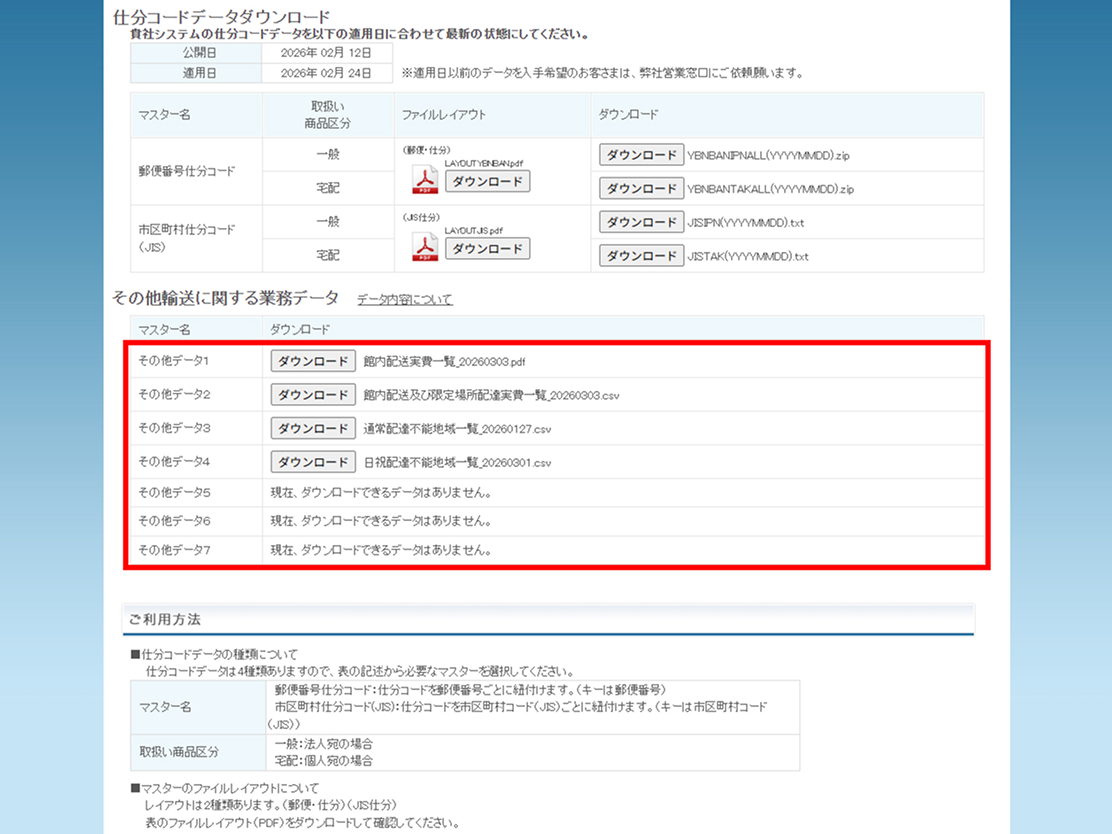Viewport: 1112px width, 834px height.
Task: Click ダウンロード for その他データ4
Action: pyautogui.click(x=313, y=462)
